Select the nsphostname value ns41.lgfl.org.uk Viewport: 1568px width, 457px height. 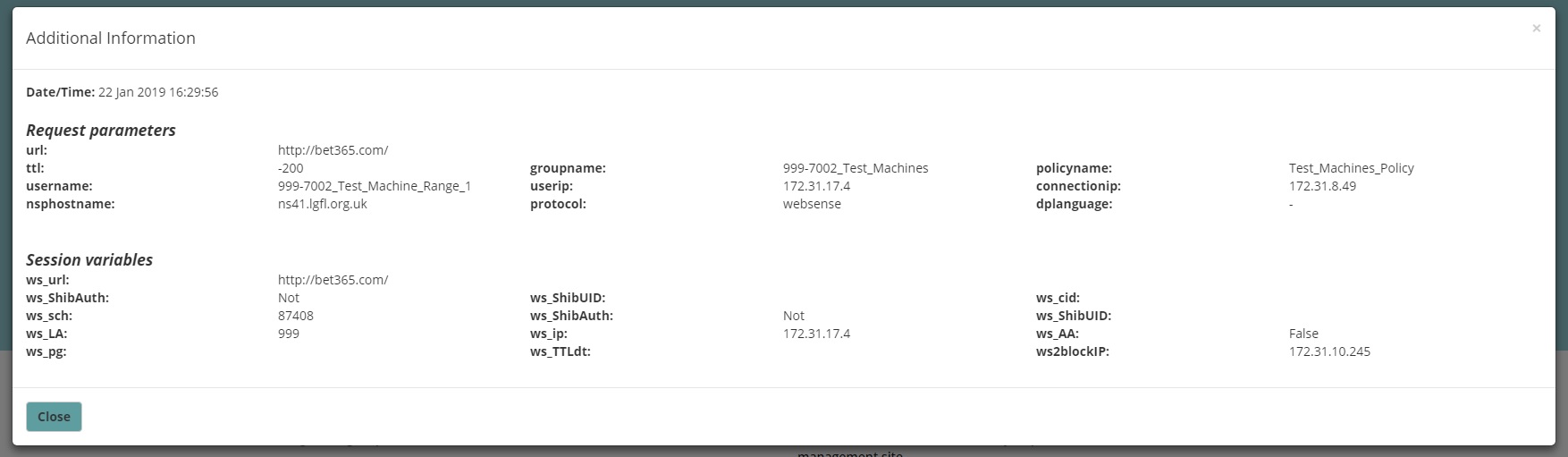323,204
